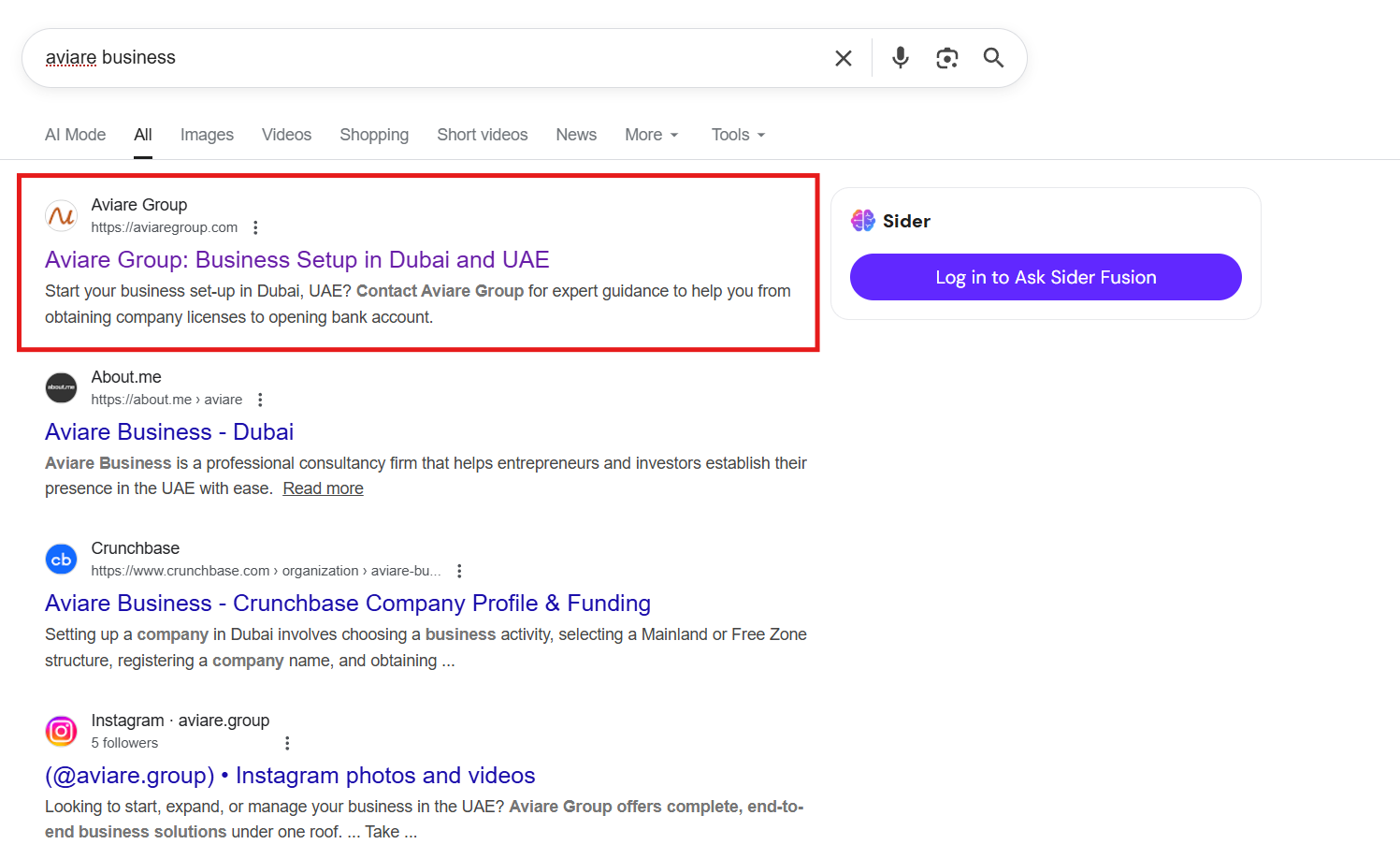Click the Crunchbase favicon icon
The image size is (1400, 859).
click(x=62, y=560)
